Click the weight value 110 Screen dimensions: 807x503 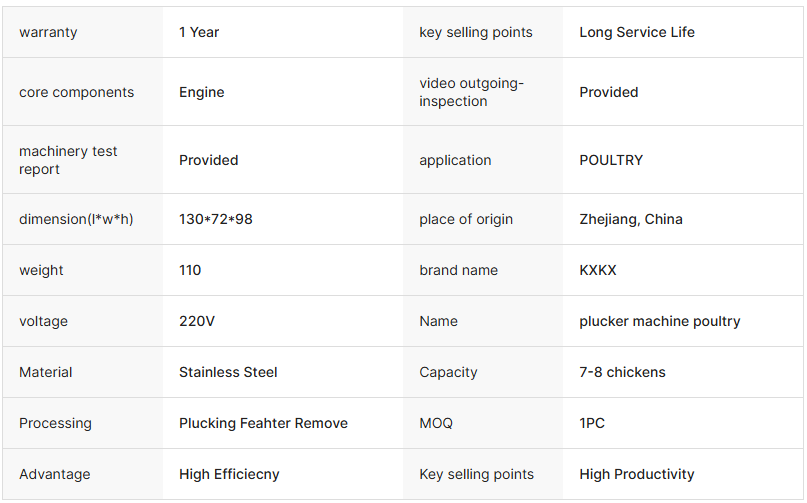coord(190,270)
